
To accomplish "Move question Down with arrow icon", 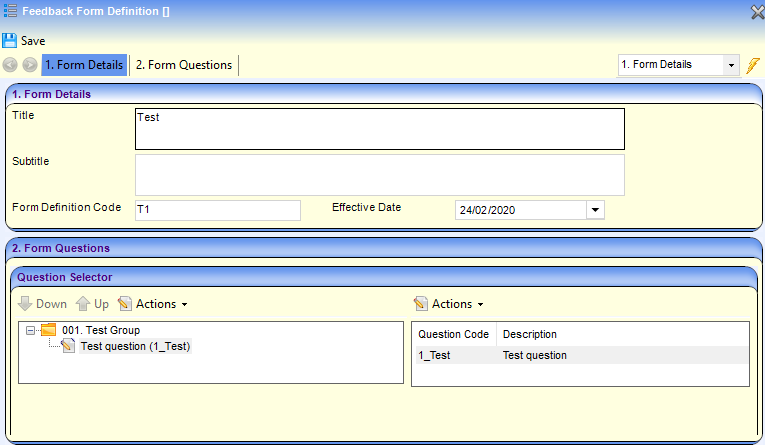I will point(26,304).
